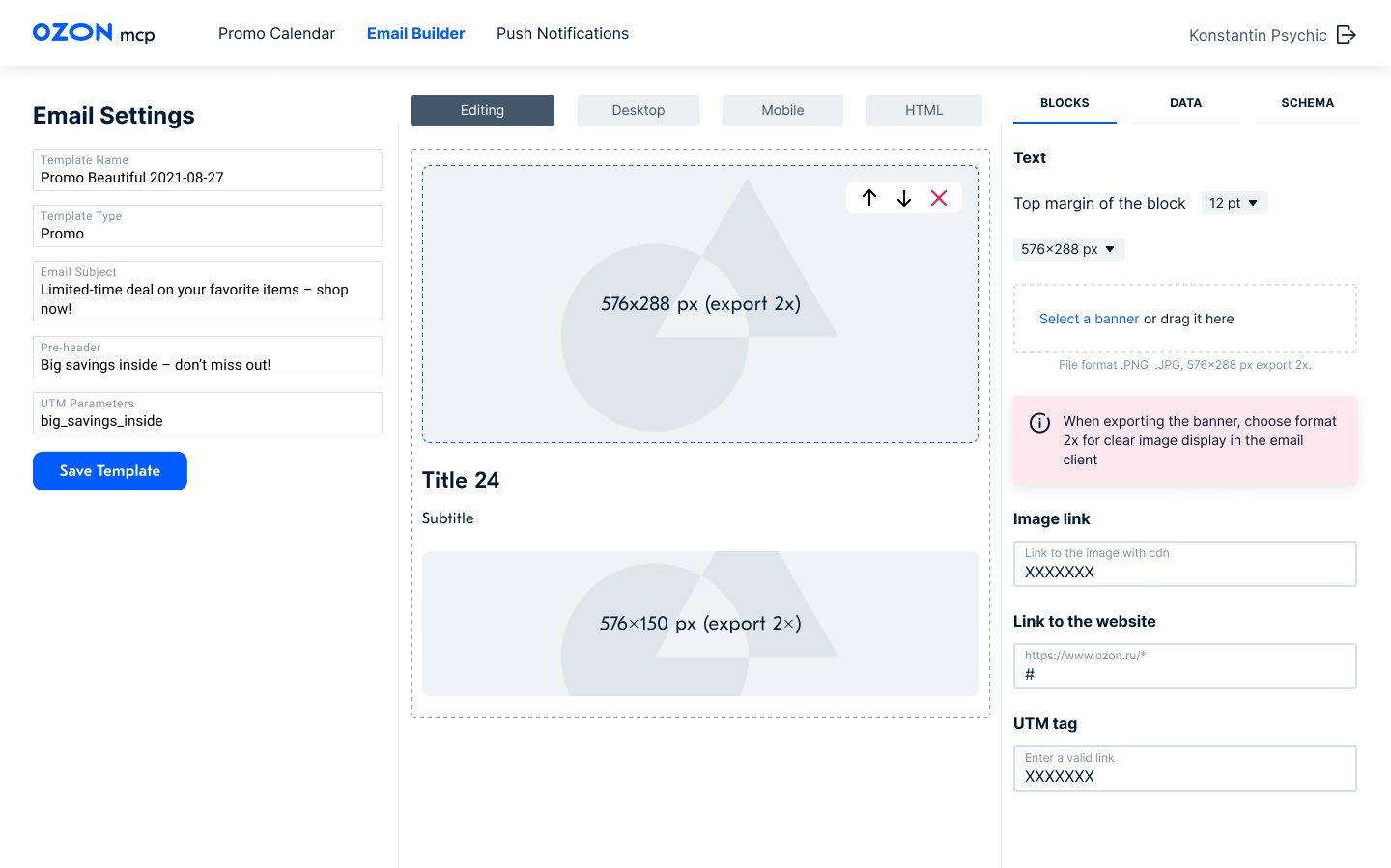This screenshot has width=1391, height=868.
Task: Open the SCHEMA panel tab
Action: (1307, 103)
